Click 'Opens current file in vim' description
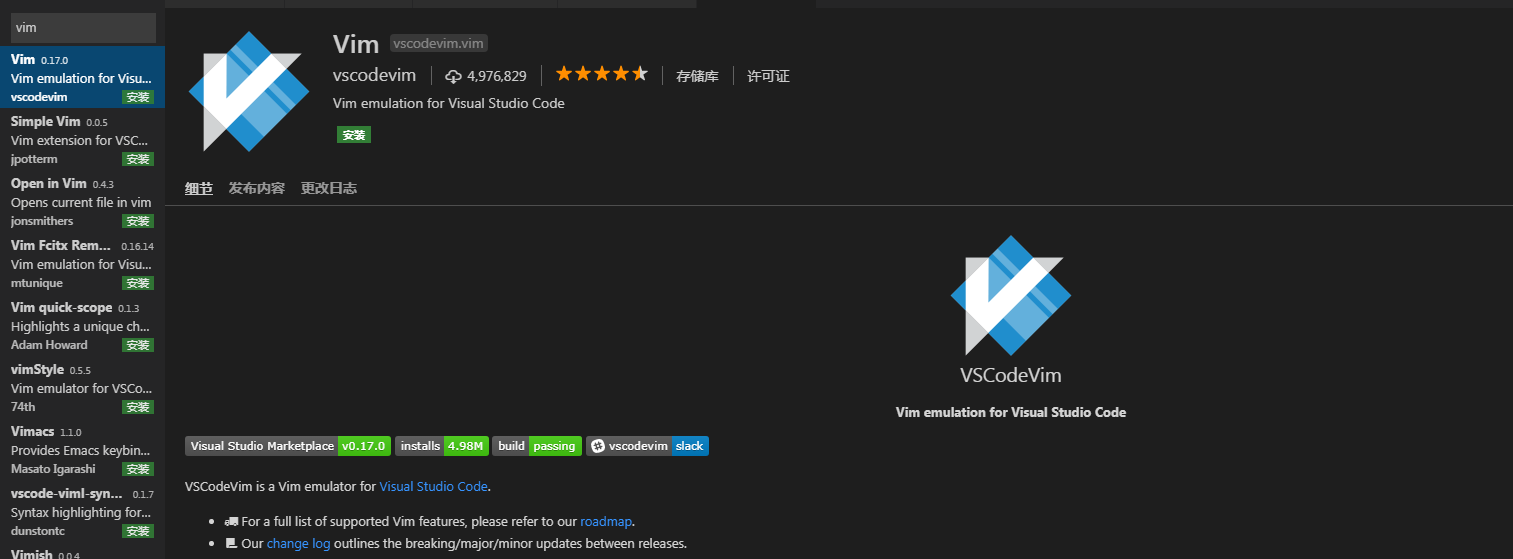Image resolution: width=1513 pixels, height=559 pixels. [81, 202]
